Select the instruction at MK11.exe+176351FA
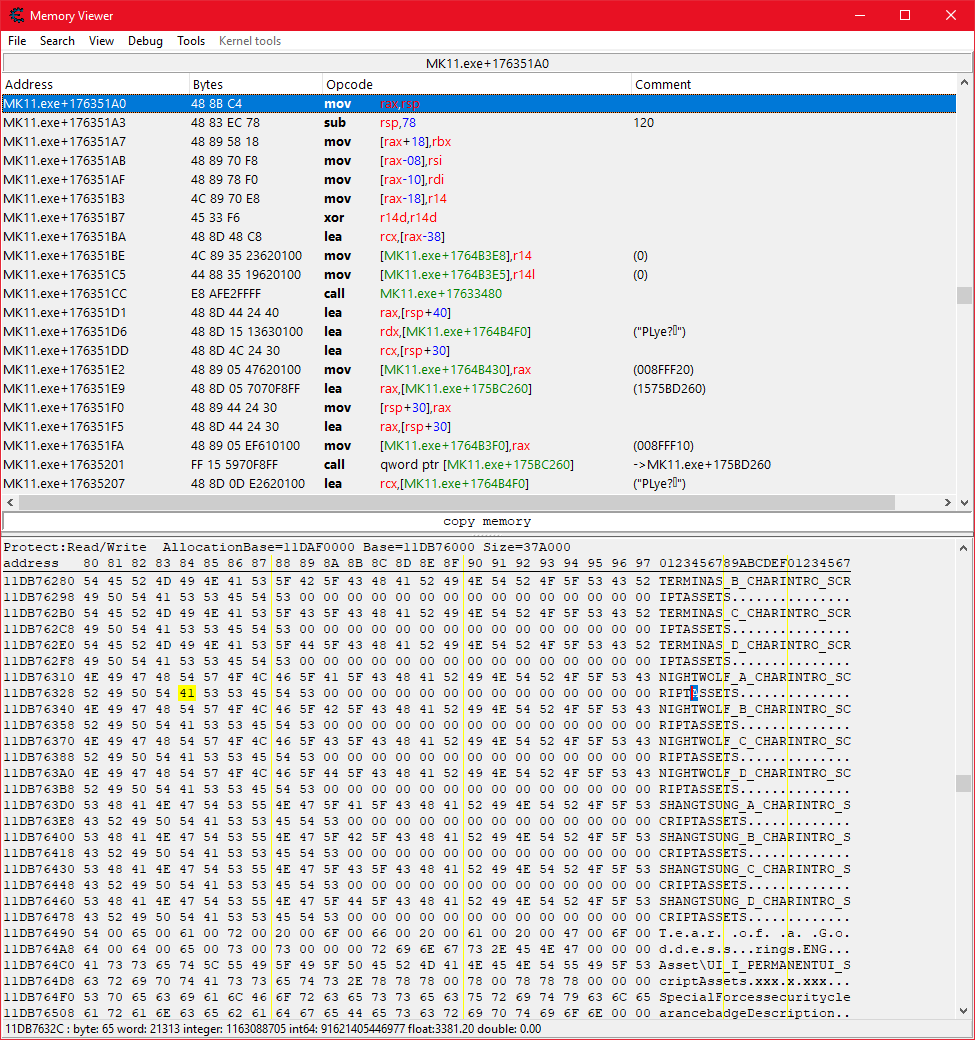This screenshot has height=1040, width=975. (x=479, y=446)
